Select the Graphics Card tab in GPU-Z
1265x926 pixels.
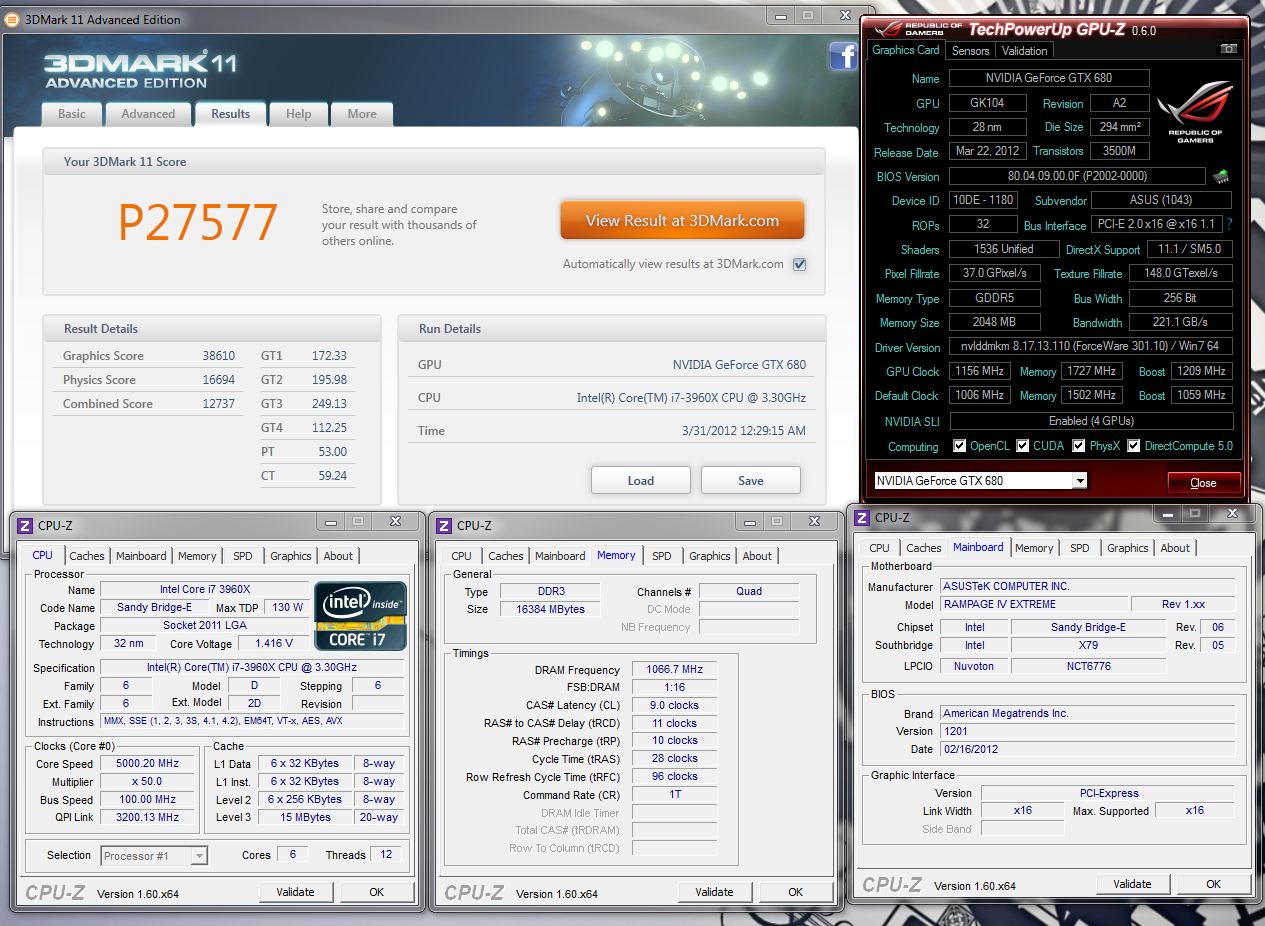pos(906,50)
